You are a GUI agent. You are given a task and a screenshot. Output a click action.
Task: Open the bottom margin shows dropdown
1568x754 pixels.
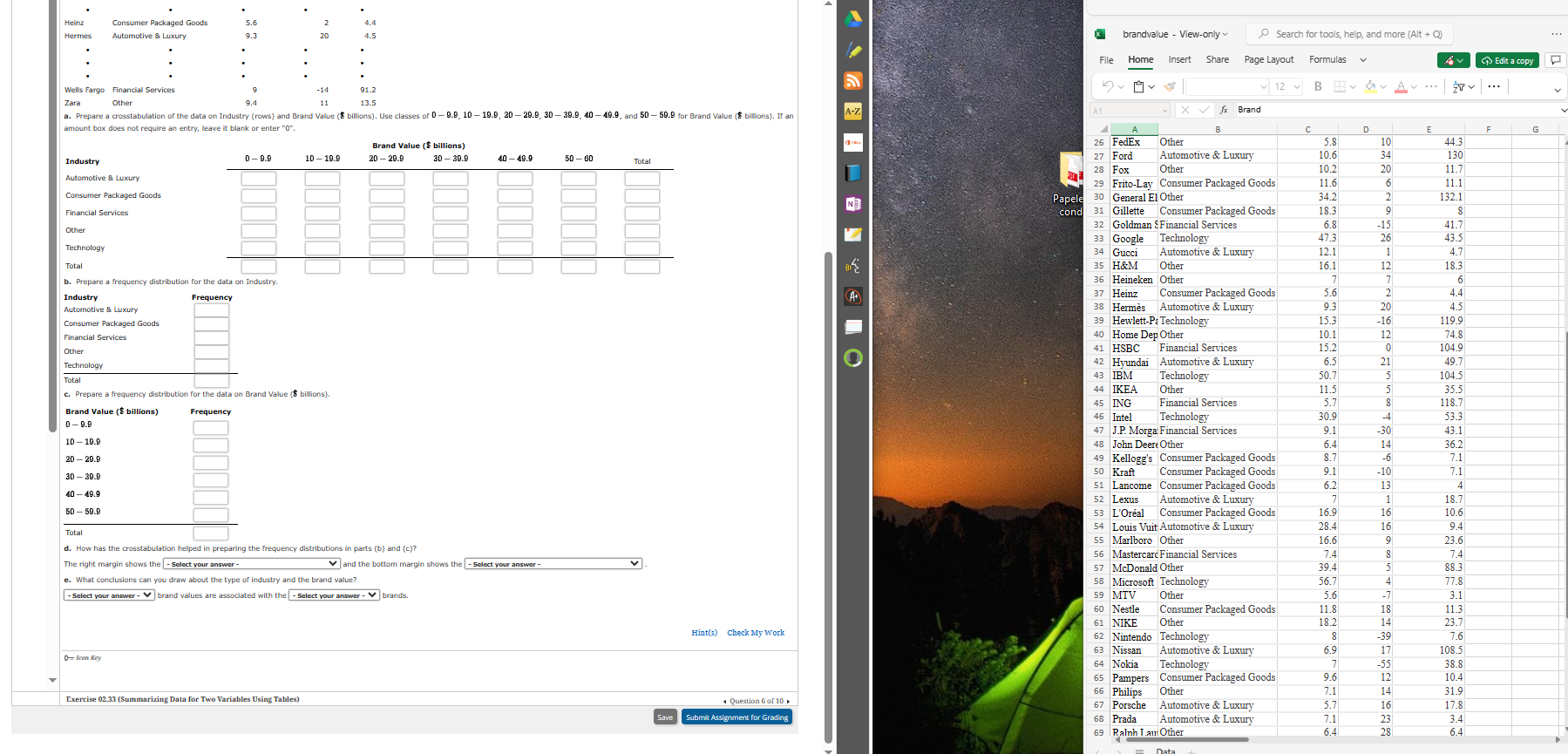553,564
